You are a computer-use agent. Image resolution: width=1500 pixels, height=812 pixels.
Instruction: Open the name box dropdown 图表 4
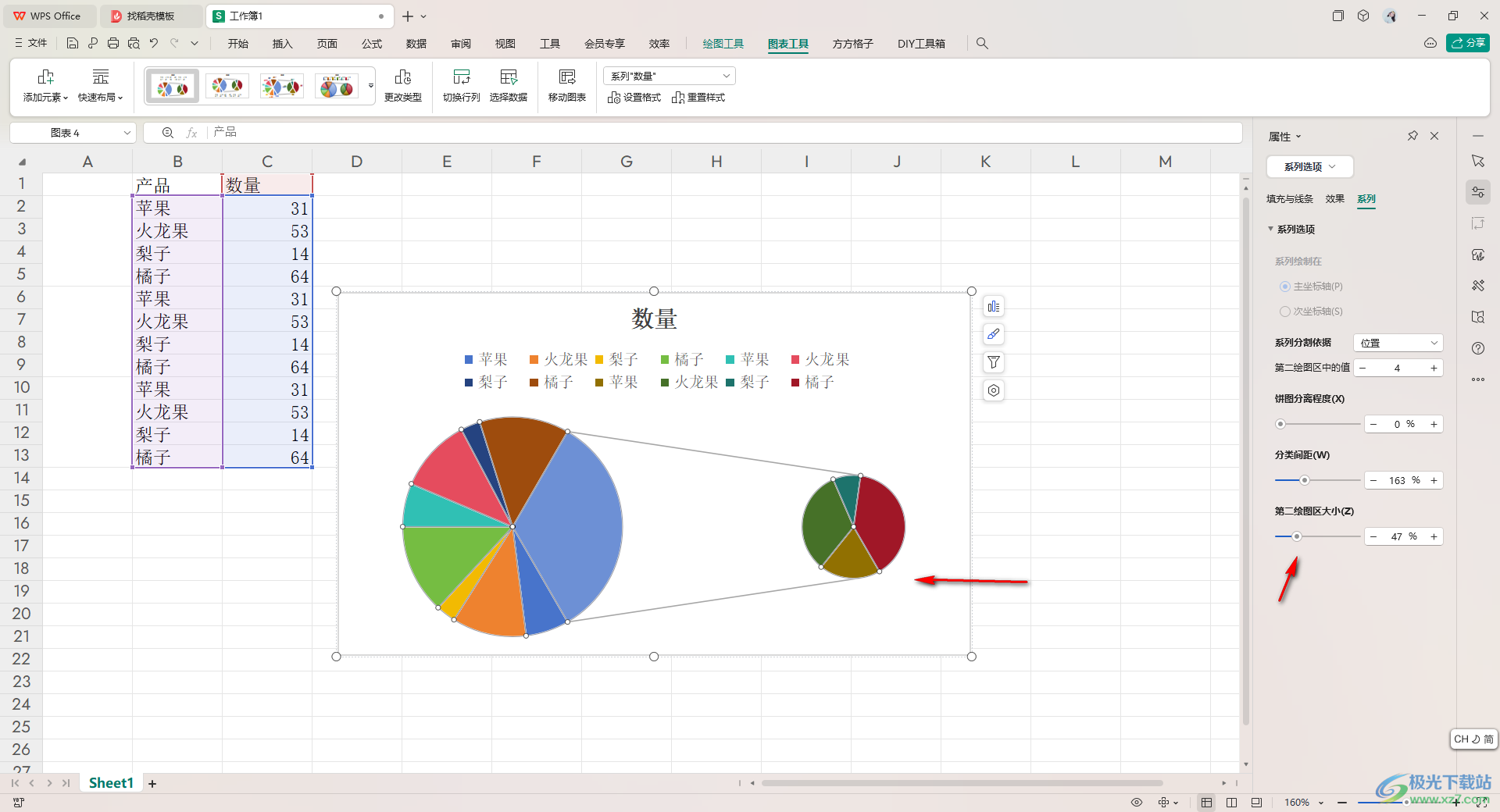click(x=127, y=133)
